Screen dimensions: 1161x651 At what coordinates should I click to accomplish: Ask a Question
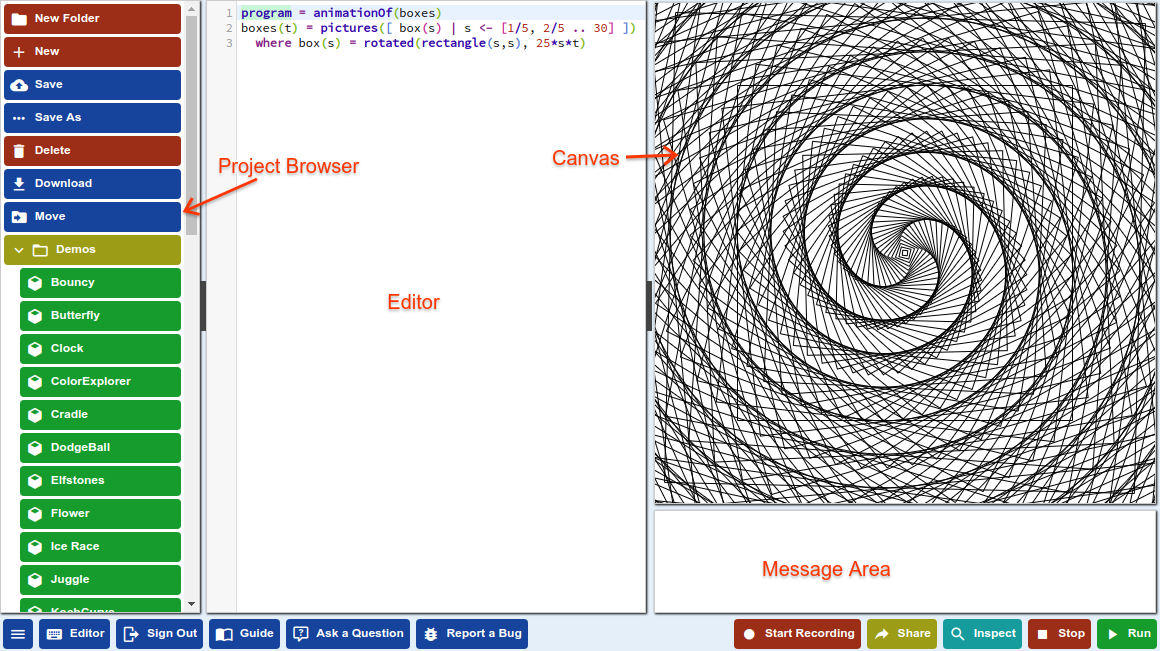click(x=347, y=633)
